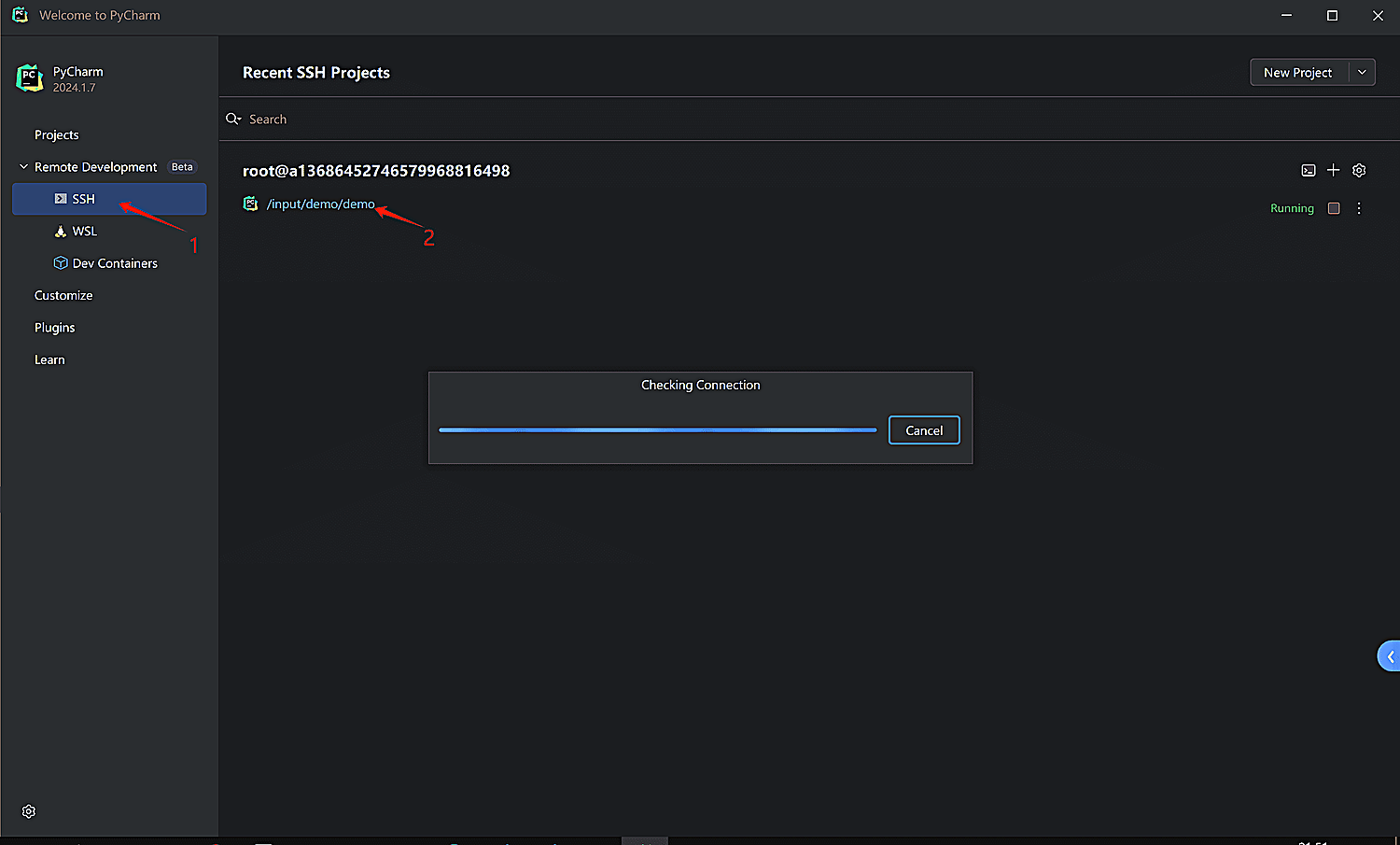Open the /input/demo/demo project link
Screen dimensions: 1400x845
(321, 204)
